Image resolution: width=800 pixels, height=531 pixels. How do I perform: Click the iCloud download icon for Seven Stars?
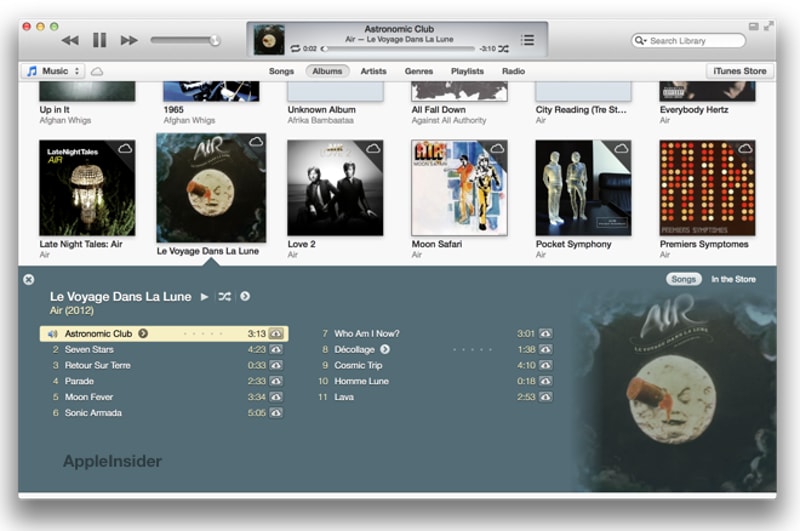tap(276, 349)
